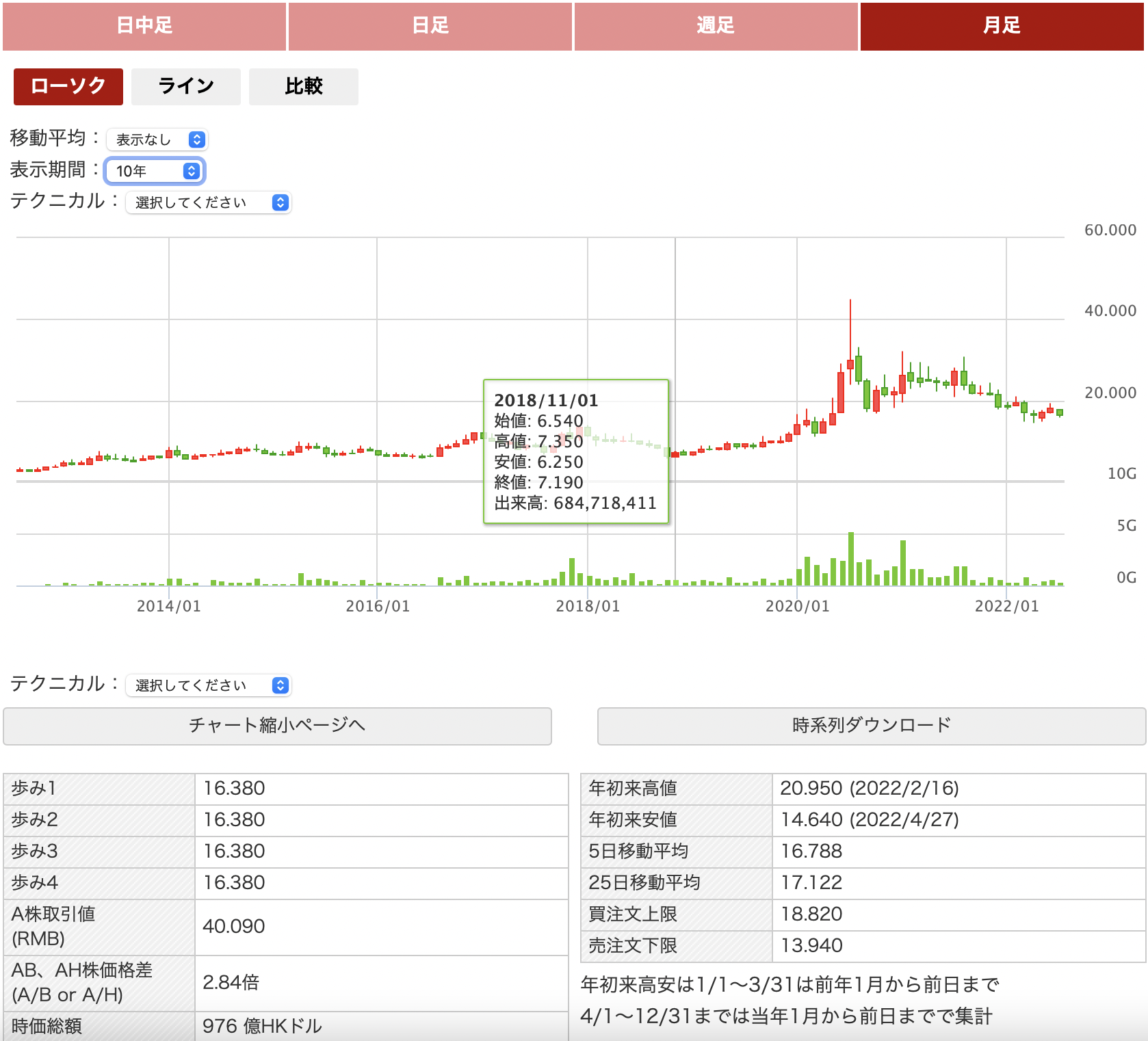
Task: Click the チャート縮小ページへ button
Action: (x=277, y=726)
